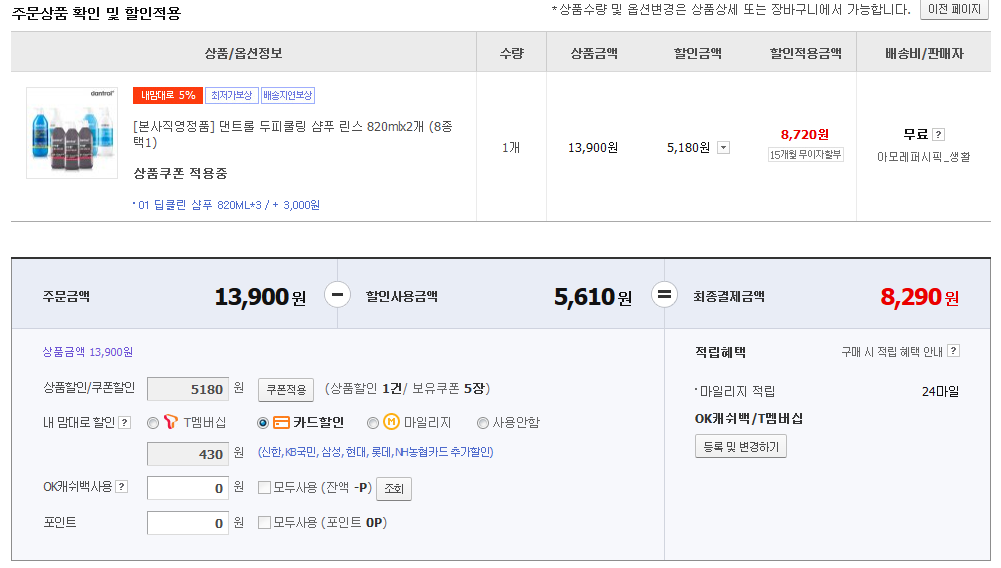
Task: Expand the 5,180원 discount details dropdown
Action: click(x=724, y=148)
